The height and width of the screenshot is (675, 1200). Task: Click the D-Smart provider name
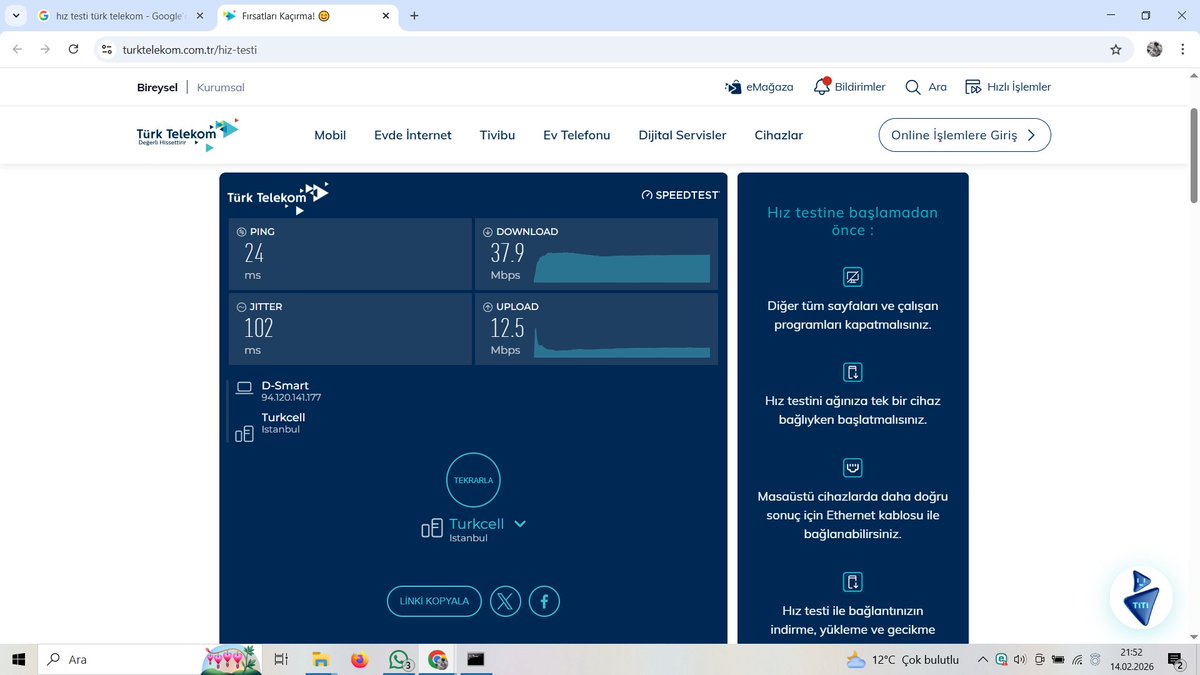point(285,385)
